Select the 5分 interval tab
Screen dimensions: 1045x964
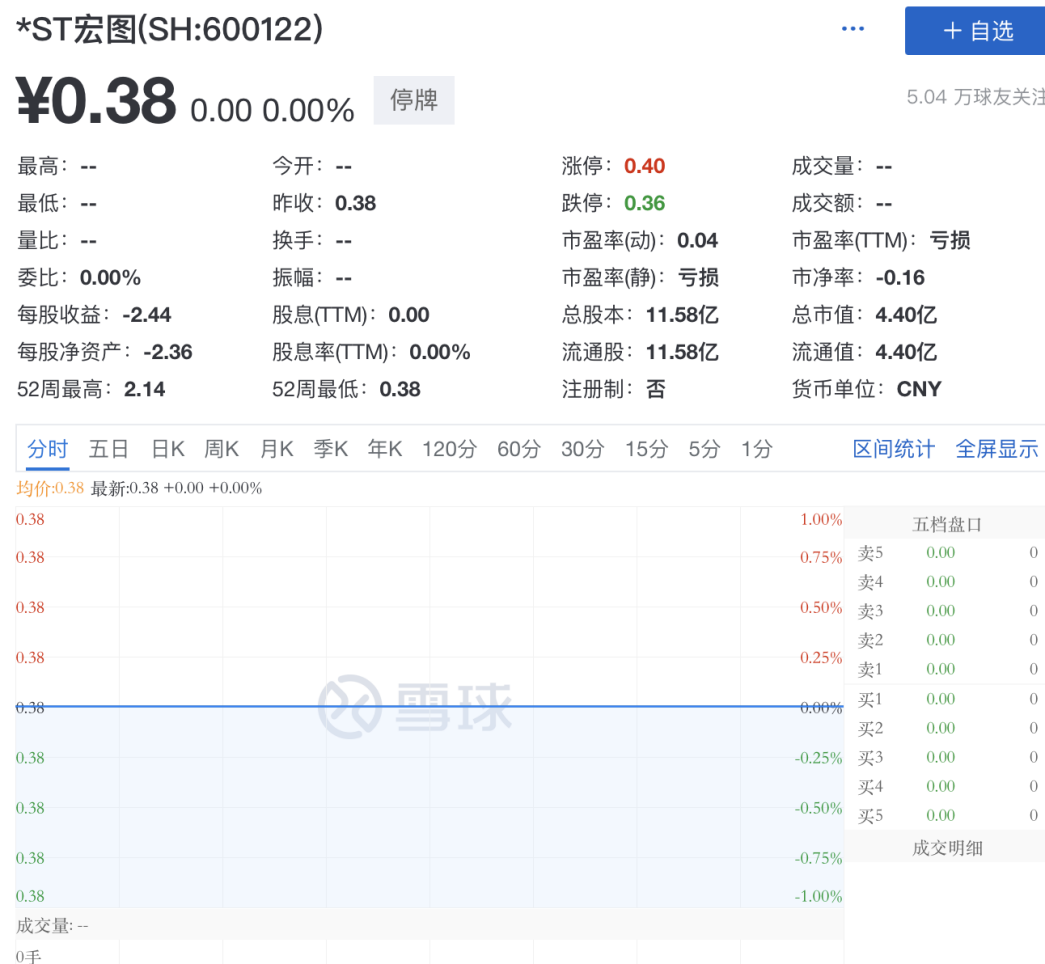[x=704, y=449]
